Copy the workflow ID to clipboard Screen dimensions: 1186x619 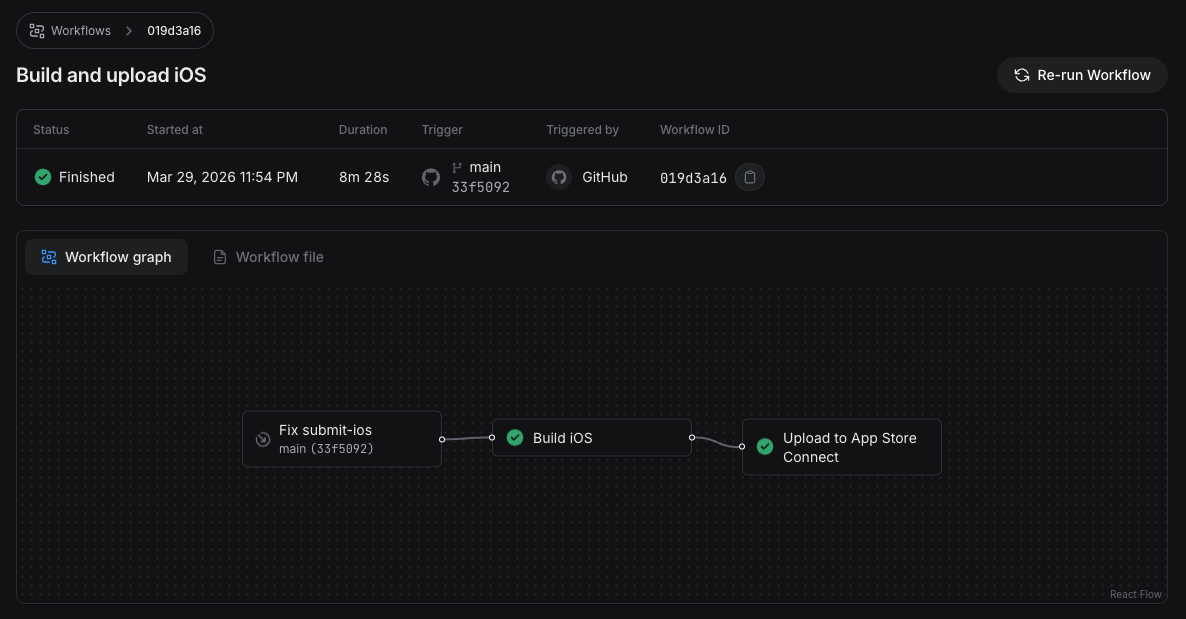tap(750, 178)
